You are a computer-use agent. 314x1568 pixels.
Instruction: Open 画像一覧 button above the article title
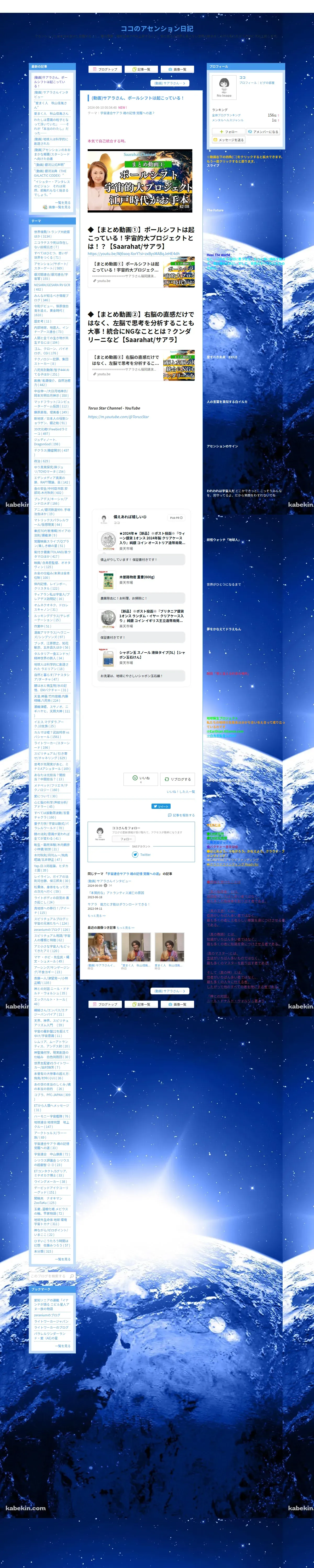(177, 70)
